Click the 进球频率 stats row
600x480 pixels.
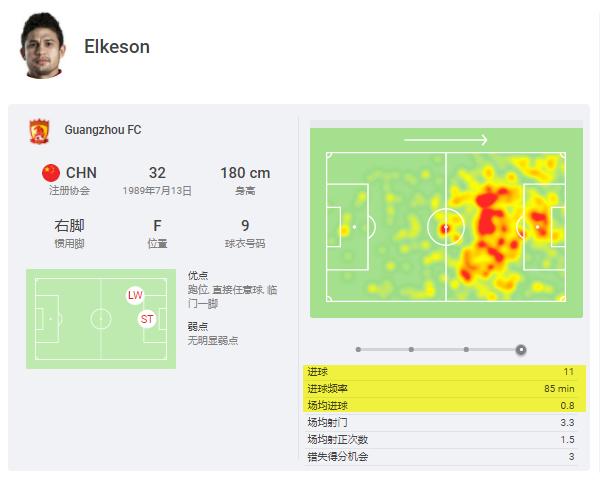point(445,389)
